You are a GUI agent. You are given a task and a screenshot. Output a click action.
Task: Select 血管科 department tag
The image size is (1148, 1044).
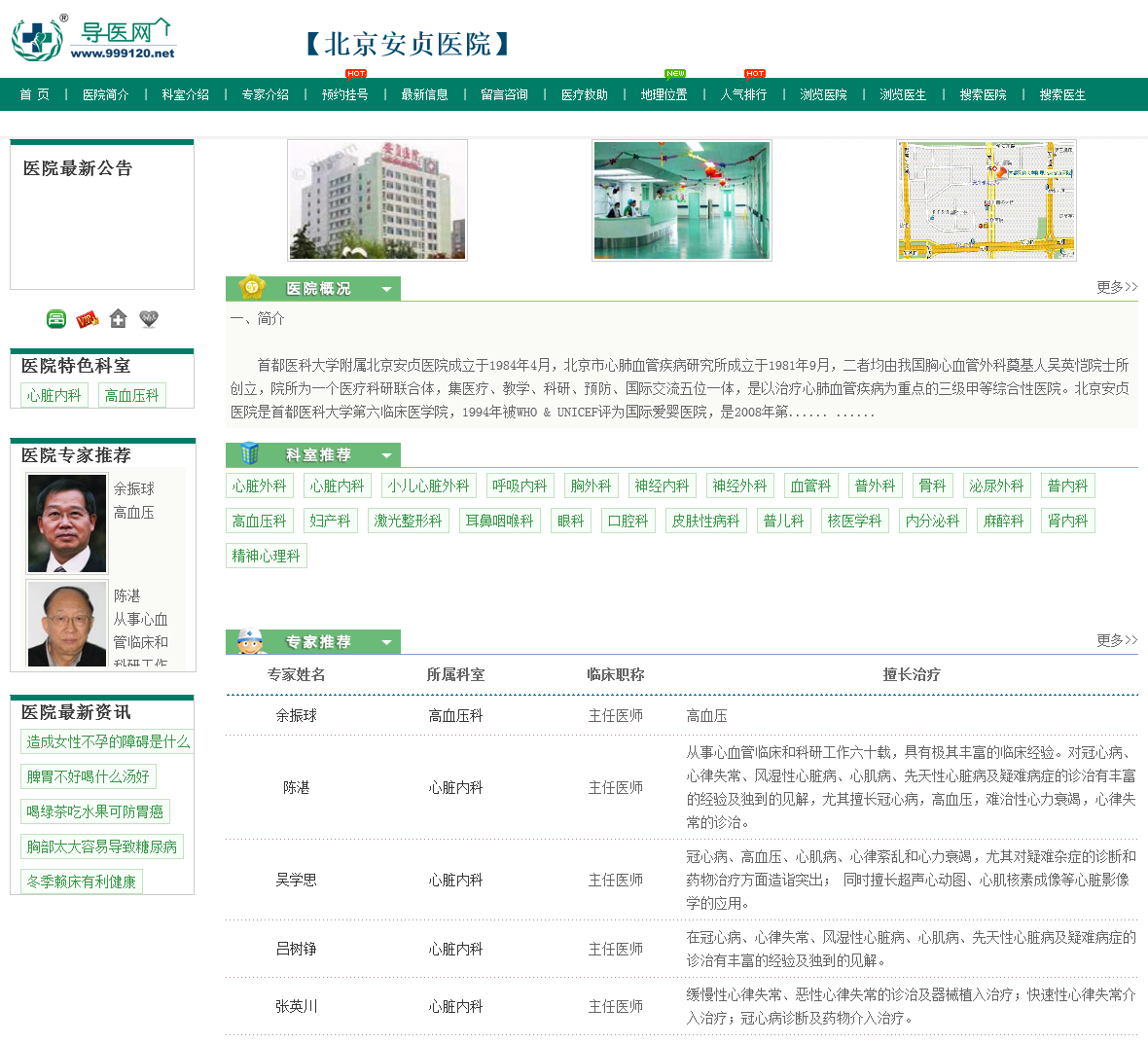click(810, 486)
